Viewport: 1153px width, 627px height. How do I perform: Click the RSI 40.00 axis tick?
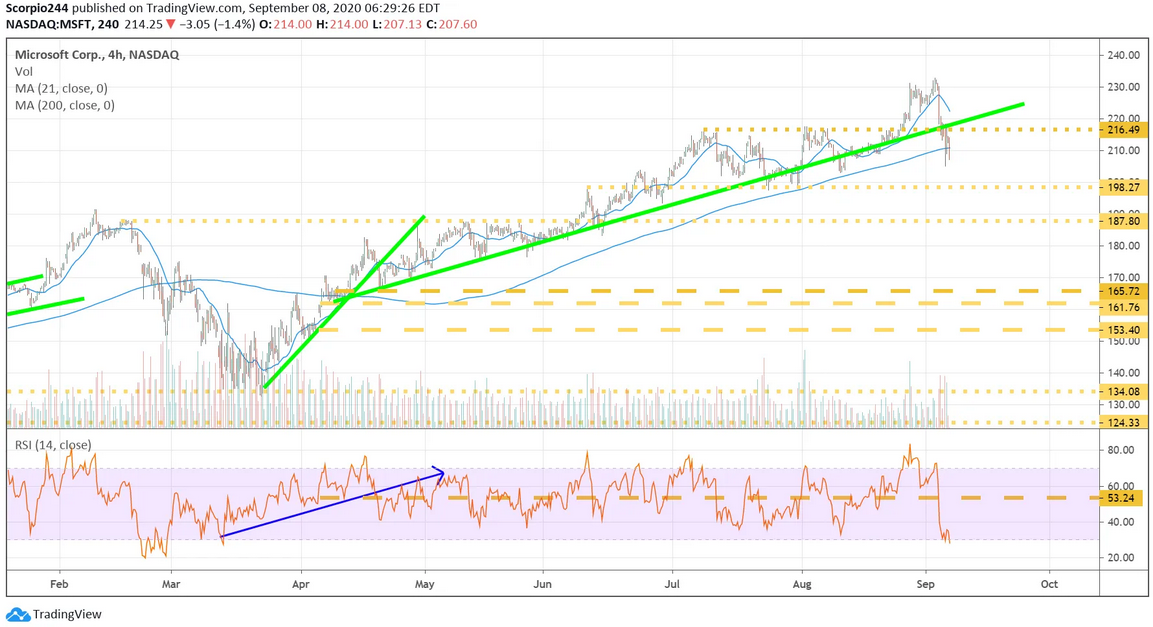coord(1121,523)
